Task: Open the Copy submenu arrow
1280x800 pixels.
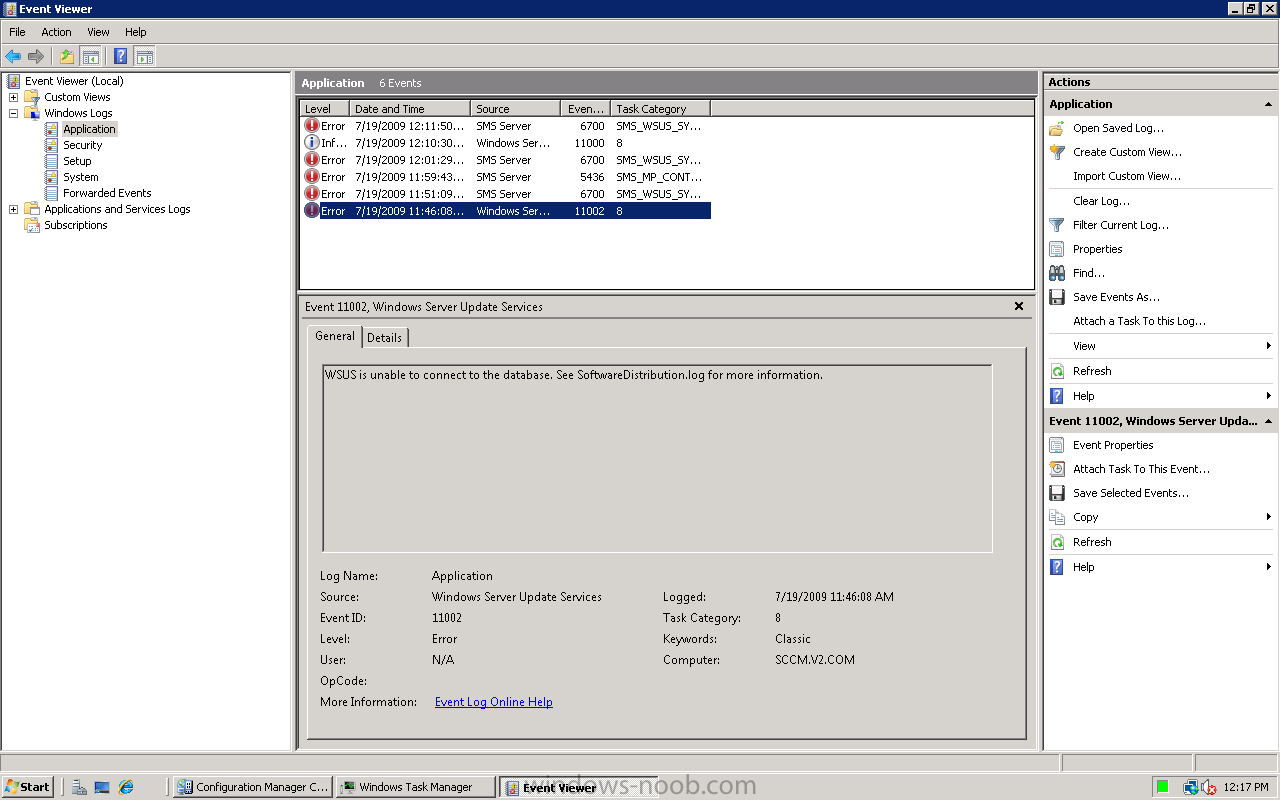Action: pyautogui.click(x=1268, y=517)
